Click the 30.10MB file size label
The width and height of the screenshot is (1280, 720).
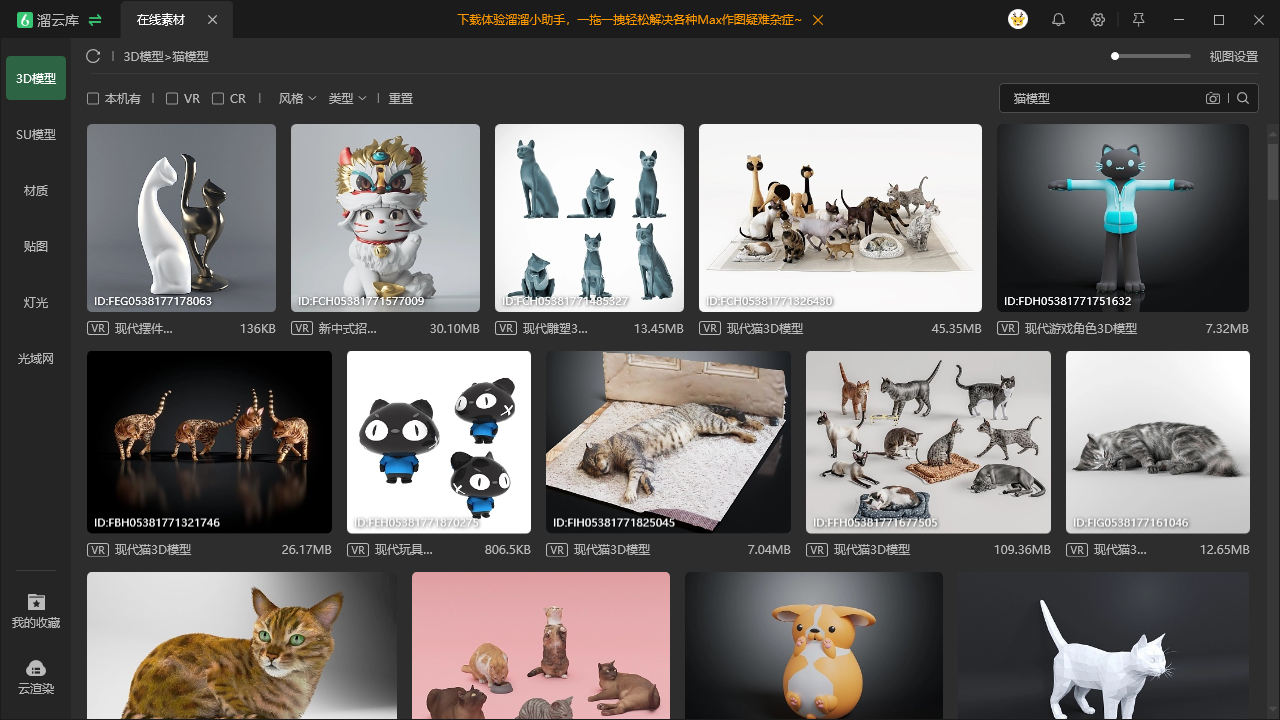[x=455, y=328]
